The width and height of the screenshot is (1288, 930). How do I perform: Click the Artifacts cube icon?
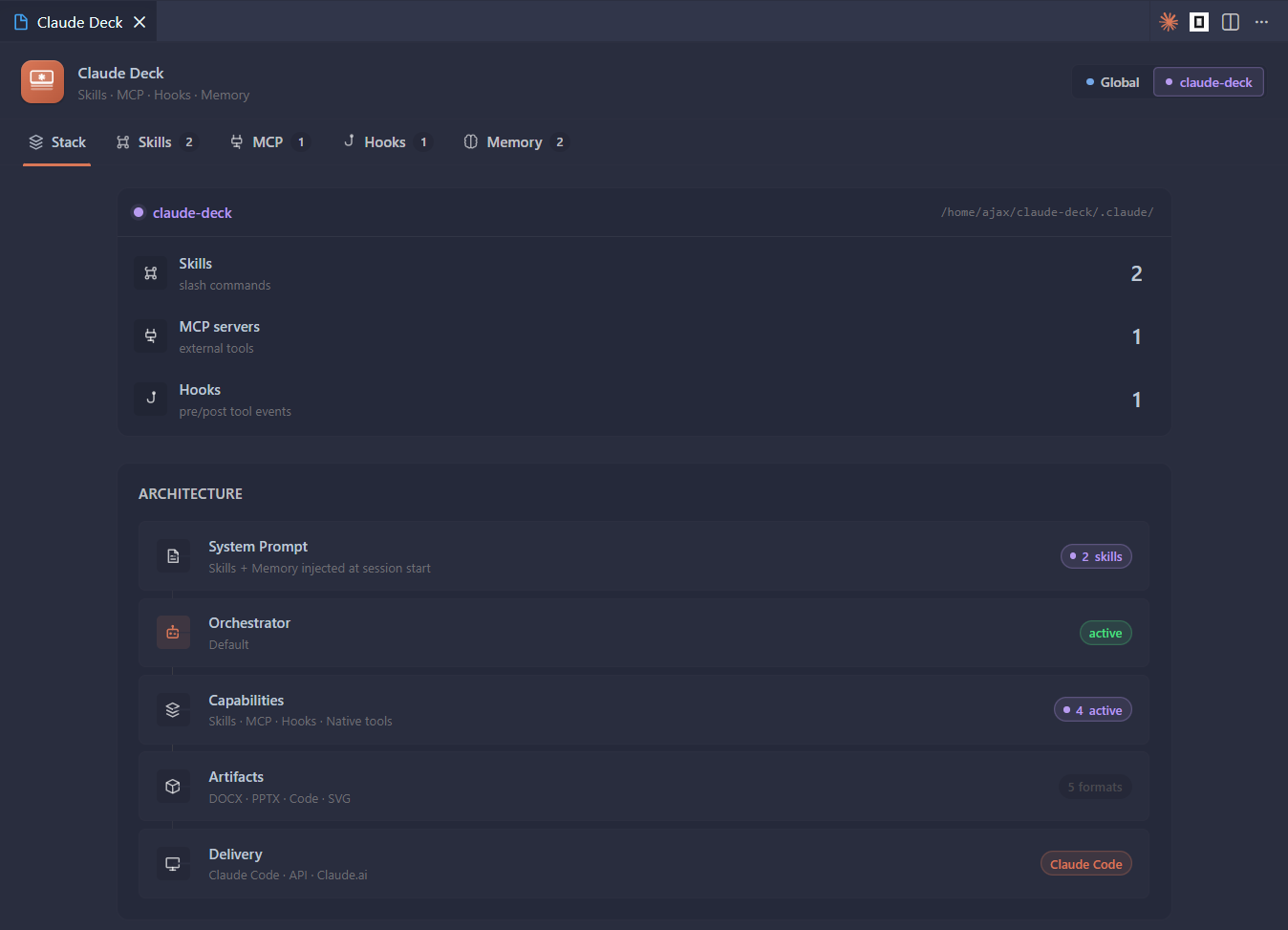tap(173, 787)
